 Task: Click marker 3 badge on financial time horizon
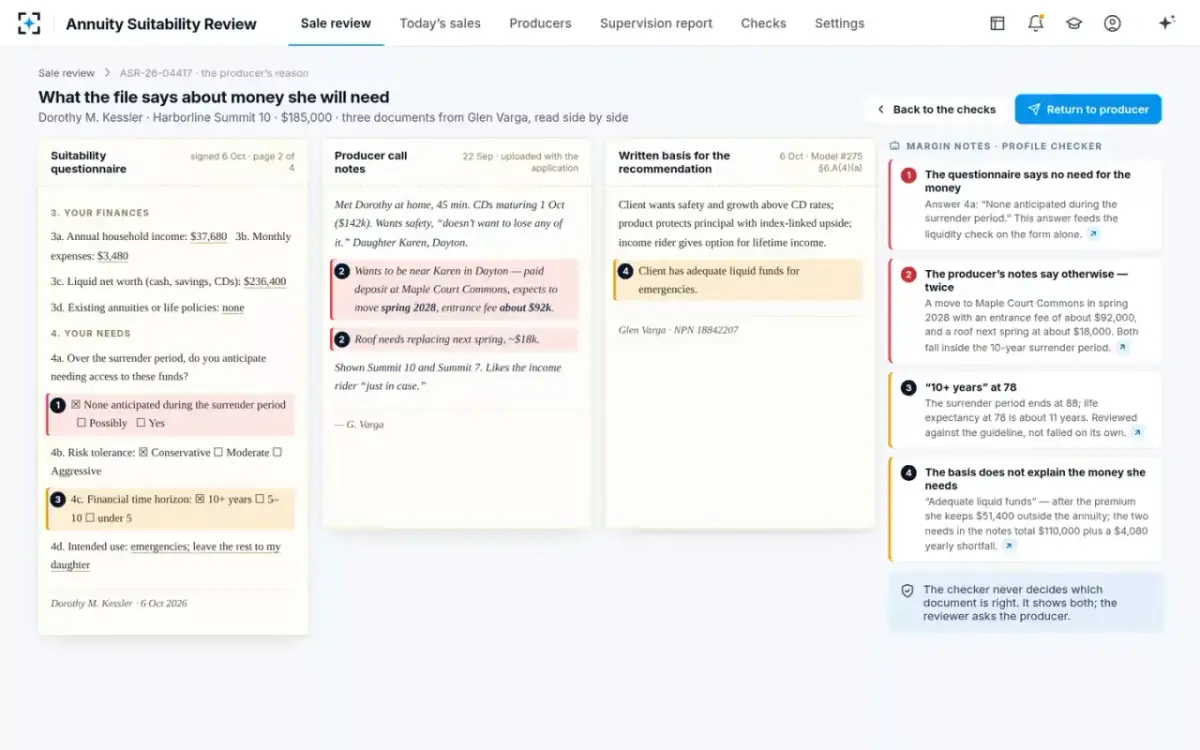58,499
